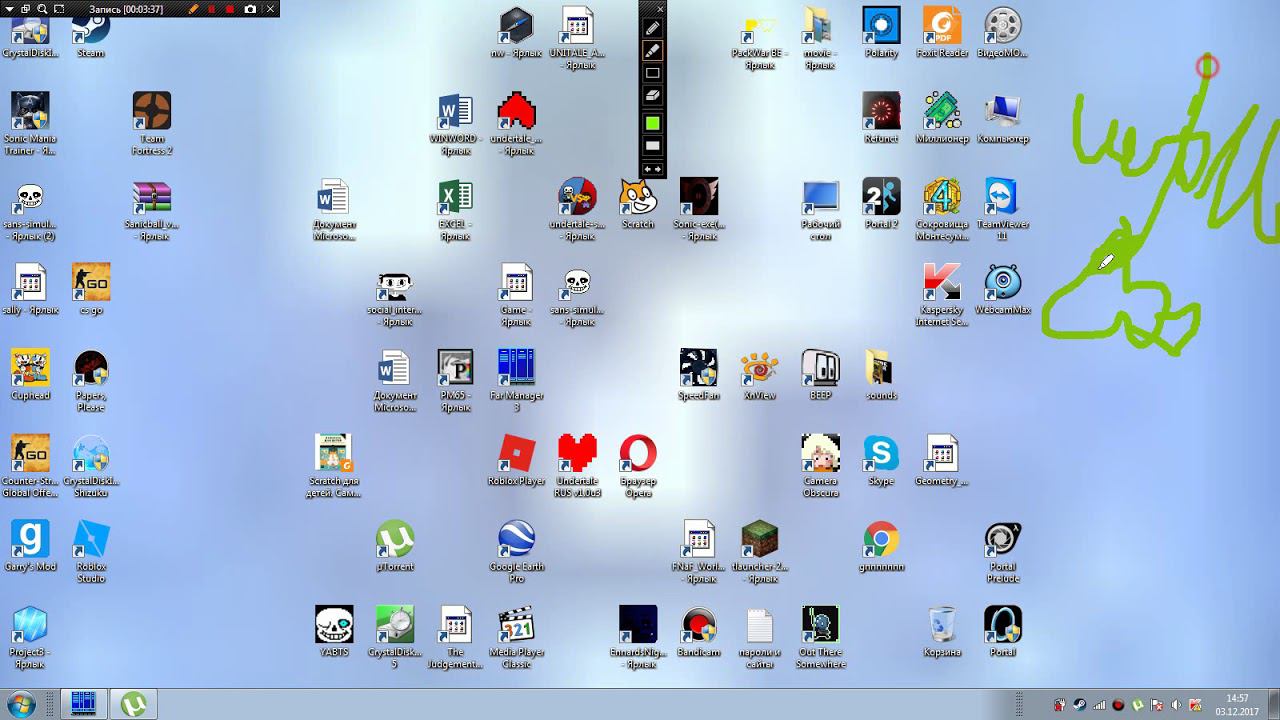Select the recorder screen-region selection icon
The height and width of the screenshot is (720, 1280).
(x=59, y=9)
